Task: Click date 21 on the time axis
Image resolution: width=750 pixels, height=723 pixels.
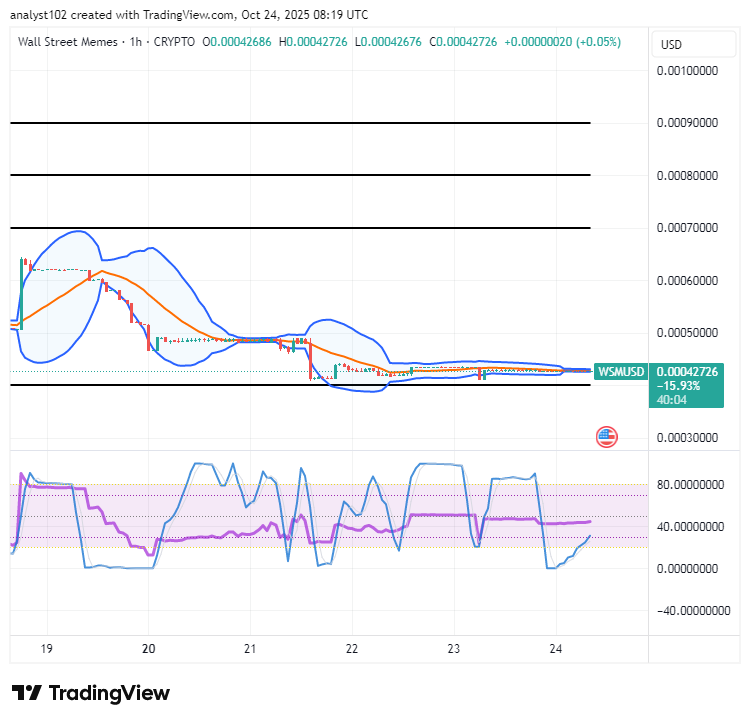Action: click(250, 649)
